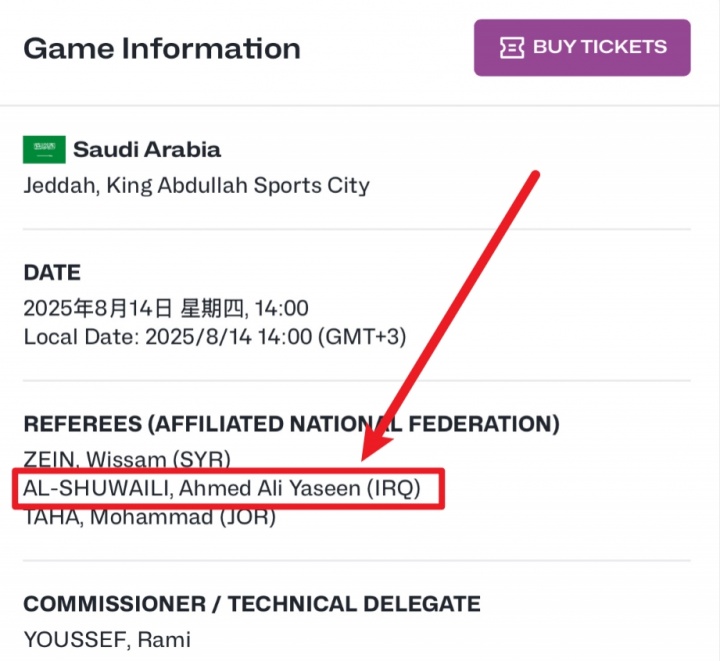Click the 14:00 time in the date line

[285, 308]
